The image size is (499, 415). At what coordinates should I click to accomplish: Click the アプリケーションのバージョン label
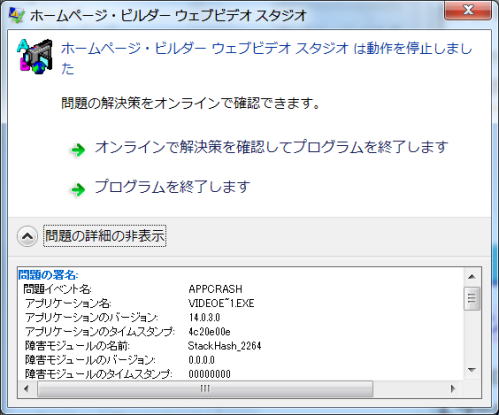click(92, 317)
